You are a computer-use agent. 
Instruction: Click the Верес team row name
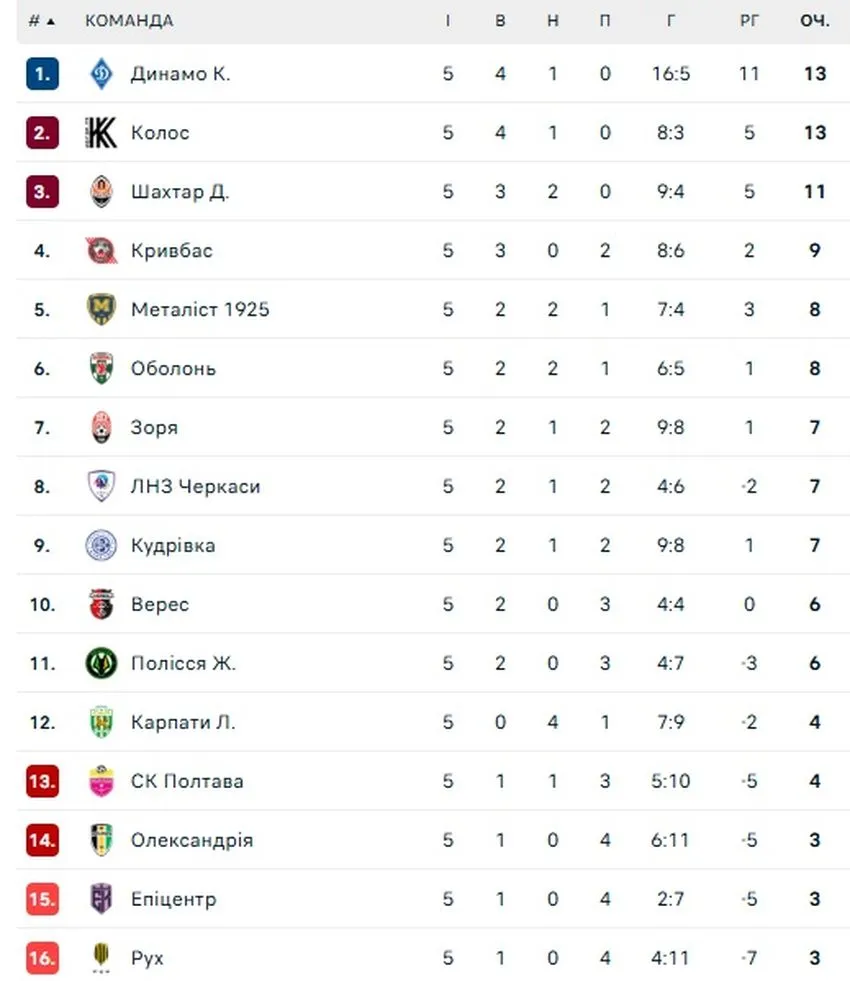coord(159,604)
